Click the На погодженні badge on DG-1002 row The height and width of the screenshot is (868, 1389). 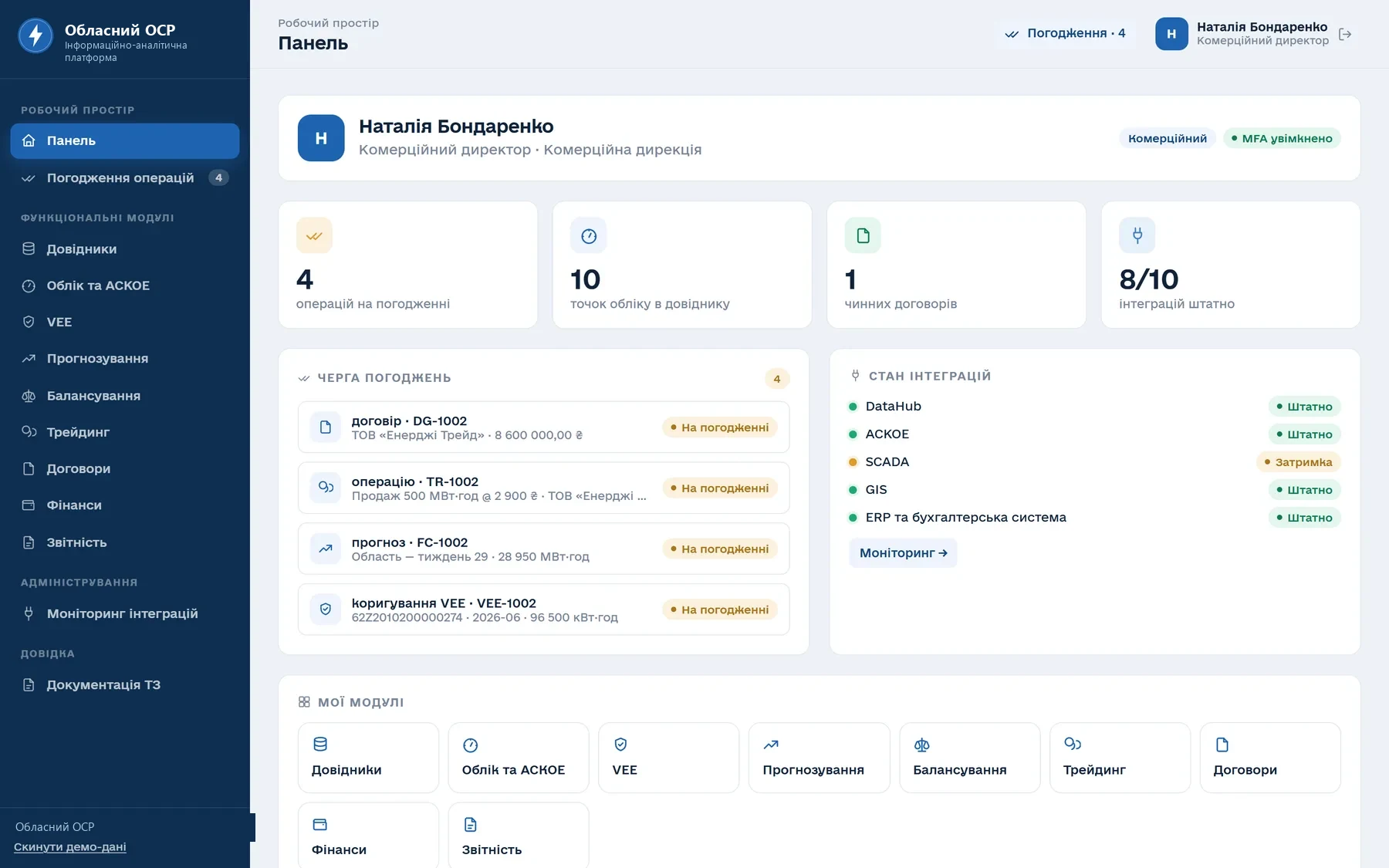coord(719,427)
